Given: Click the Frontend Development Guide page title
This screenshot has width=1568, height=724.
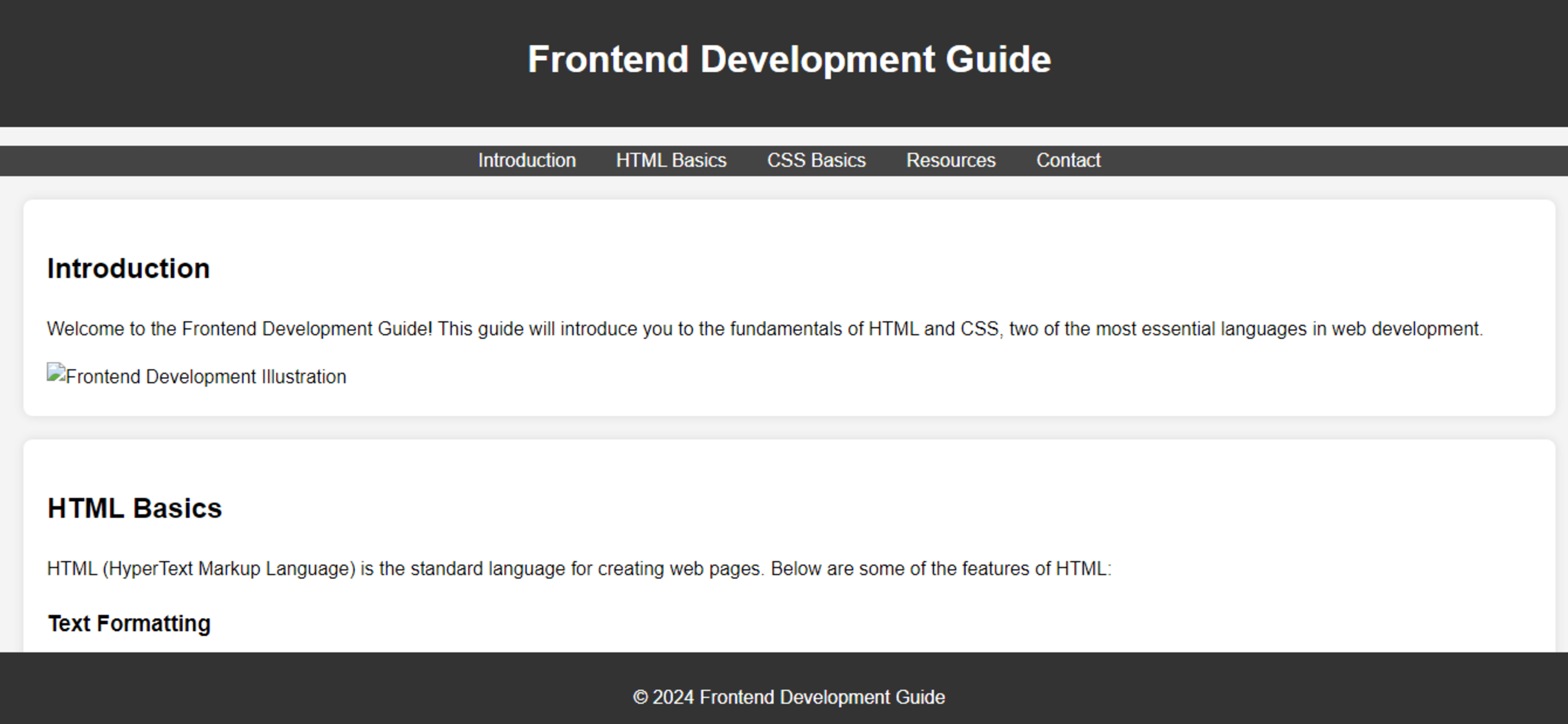Looking at the screenshot, I should [789, 59].
